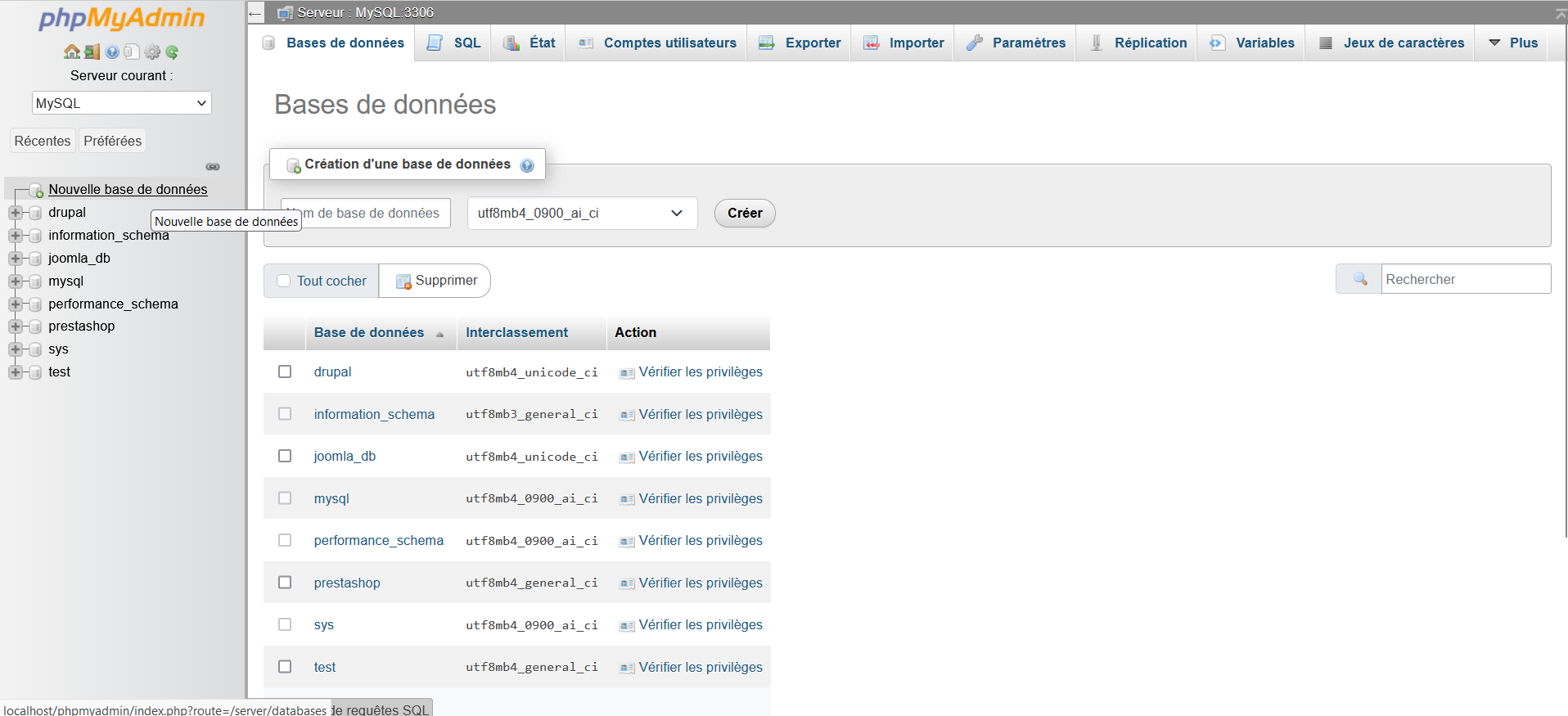The height and width of the screenshot is (716, 1568).
Task: Open the Comptes utilisateurs tab
Action: pyautogui.click(x=656, y=43)
